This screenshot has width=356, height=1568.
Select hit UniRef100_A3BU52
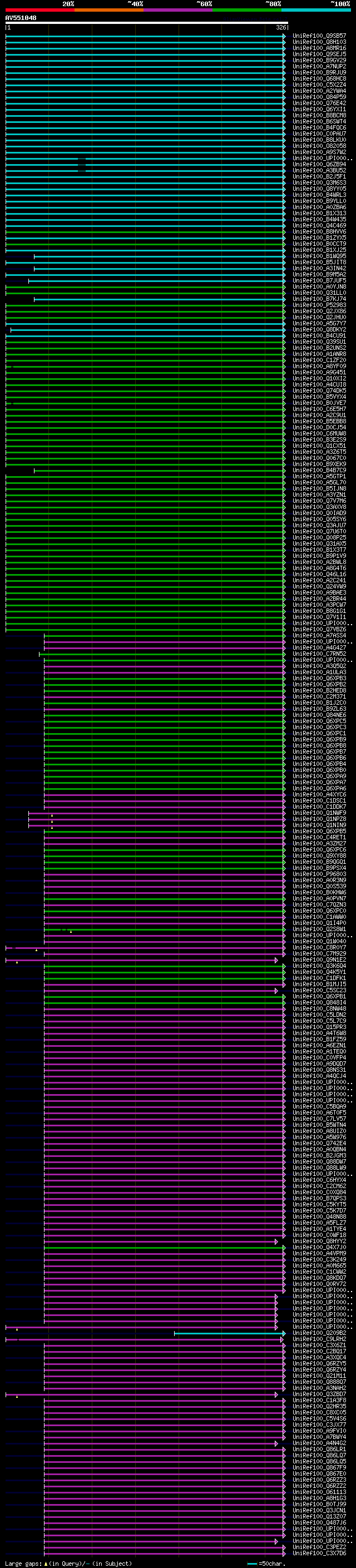tap(319, 170)
